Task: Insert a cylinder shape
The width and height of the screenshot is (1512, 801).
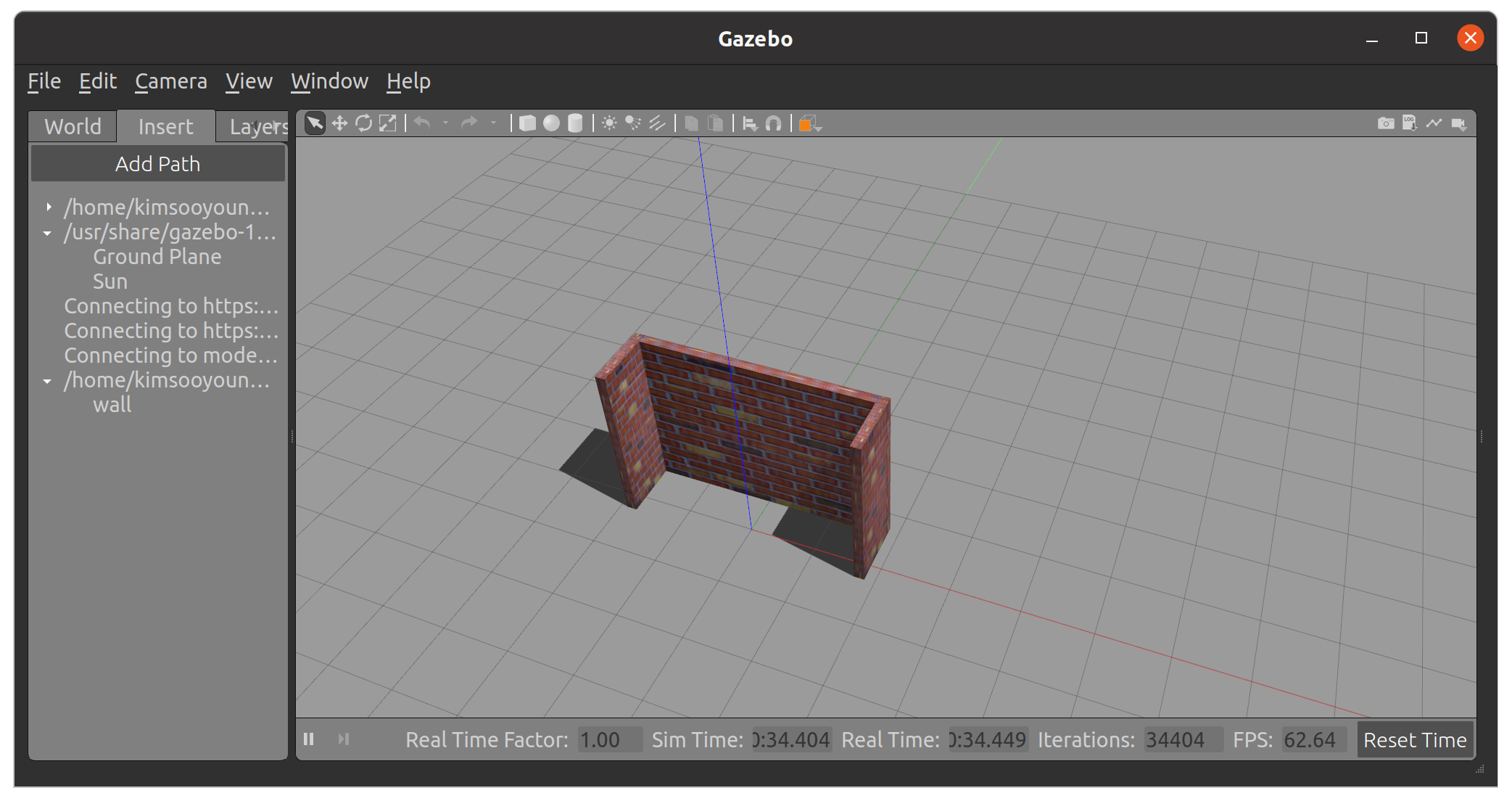Action: 575,123
